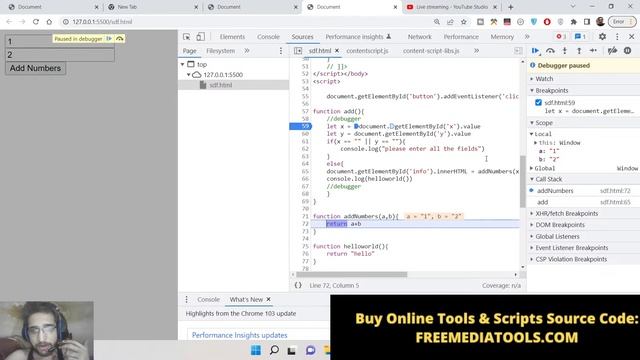Collapse the debugger sidebar pane icon

[x=518, y=51]
